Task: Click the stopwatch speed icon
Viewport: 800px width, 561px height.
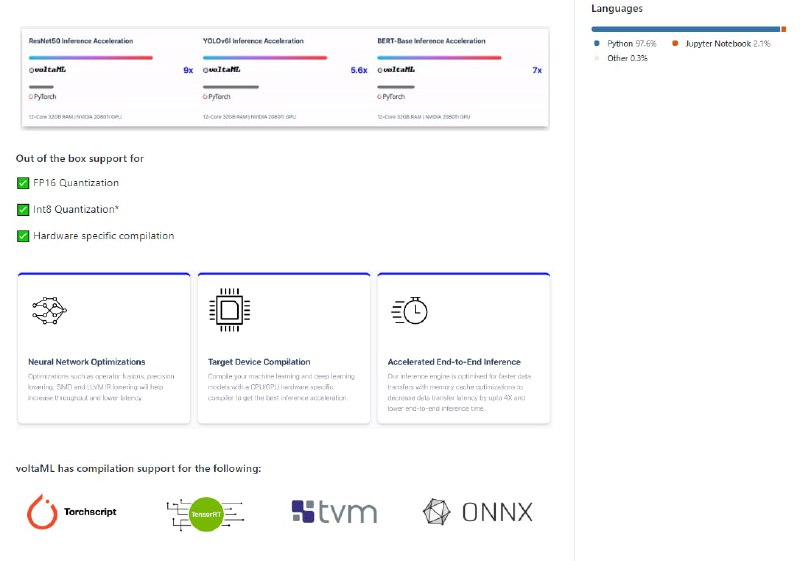Action: tap(408, 311)
